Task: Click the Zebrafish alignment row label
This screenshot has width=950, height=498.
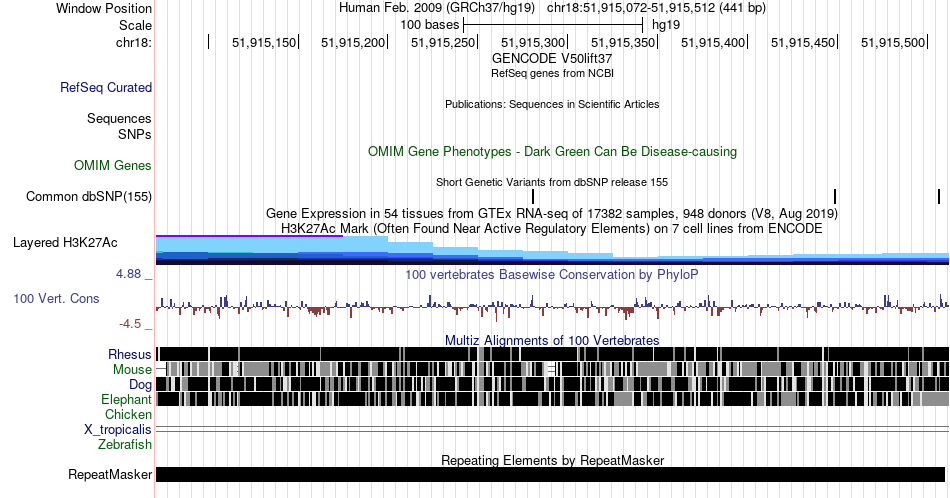Action: pos(125,444)
